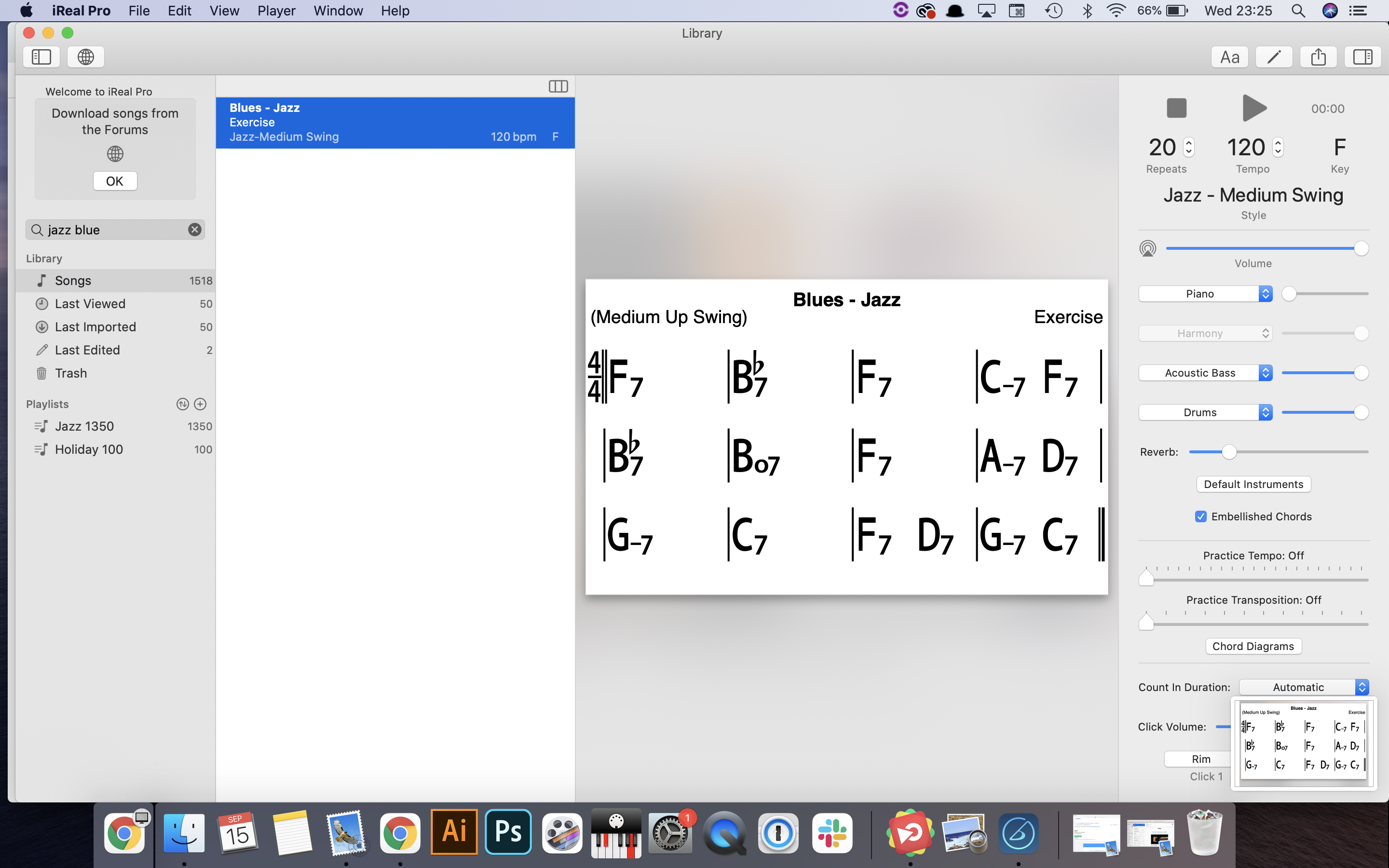The width and height of the screenshot is (1389, 868).
Task: Click the Chord Diagrams button
Action: point(1253,646)
